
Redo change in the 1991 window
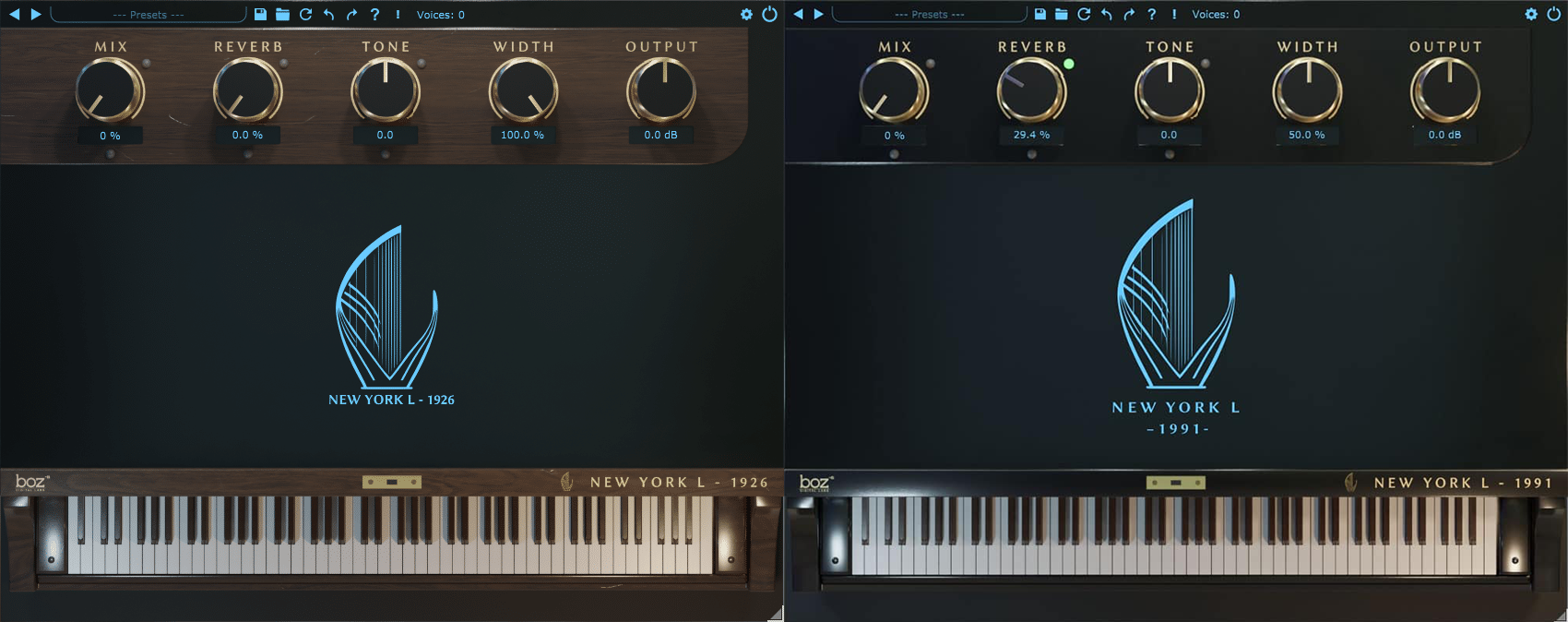1129,14
